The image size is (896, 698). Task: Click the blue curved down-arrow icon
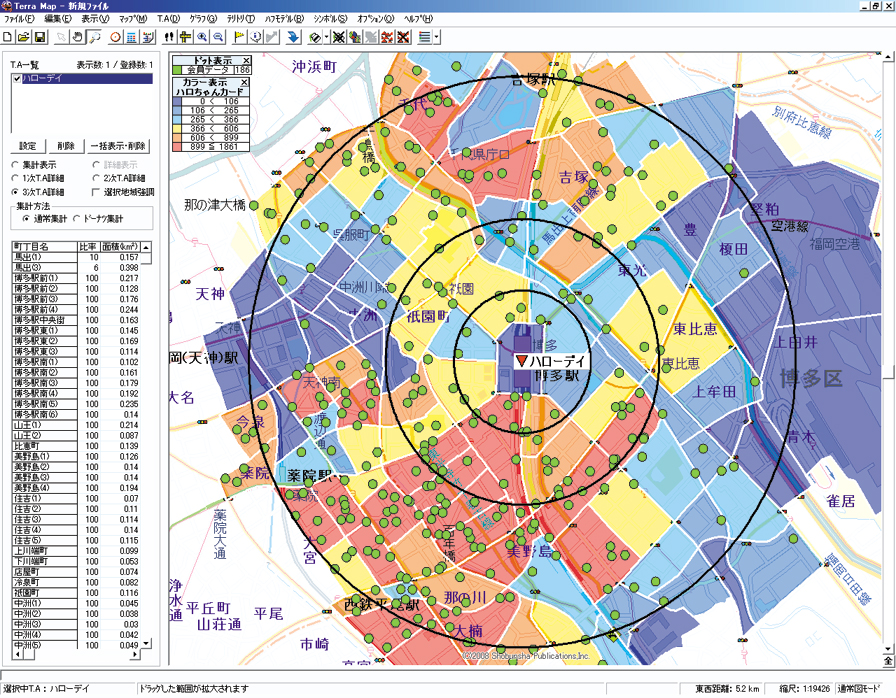293,37
